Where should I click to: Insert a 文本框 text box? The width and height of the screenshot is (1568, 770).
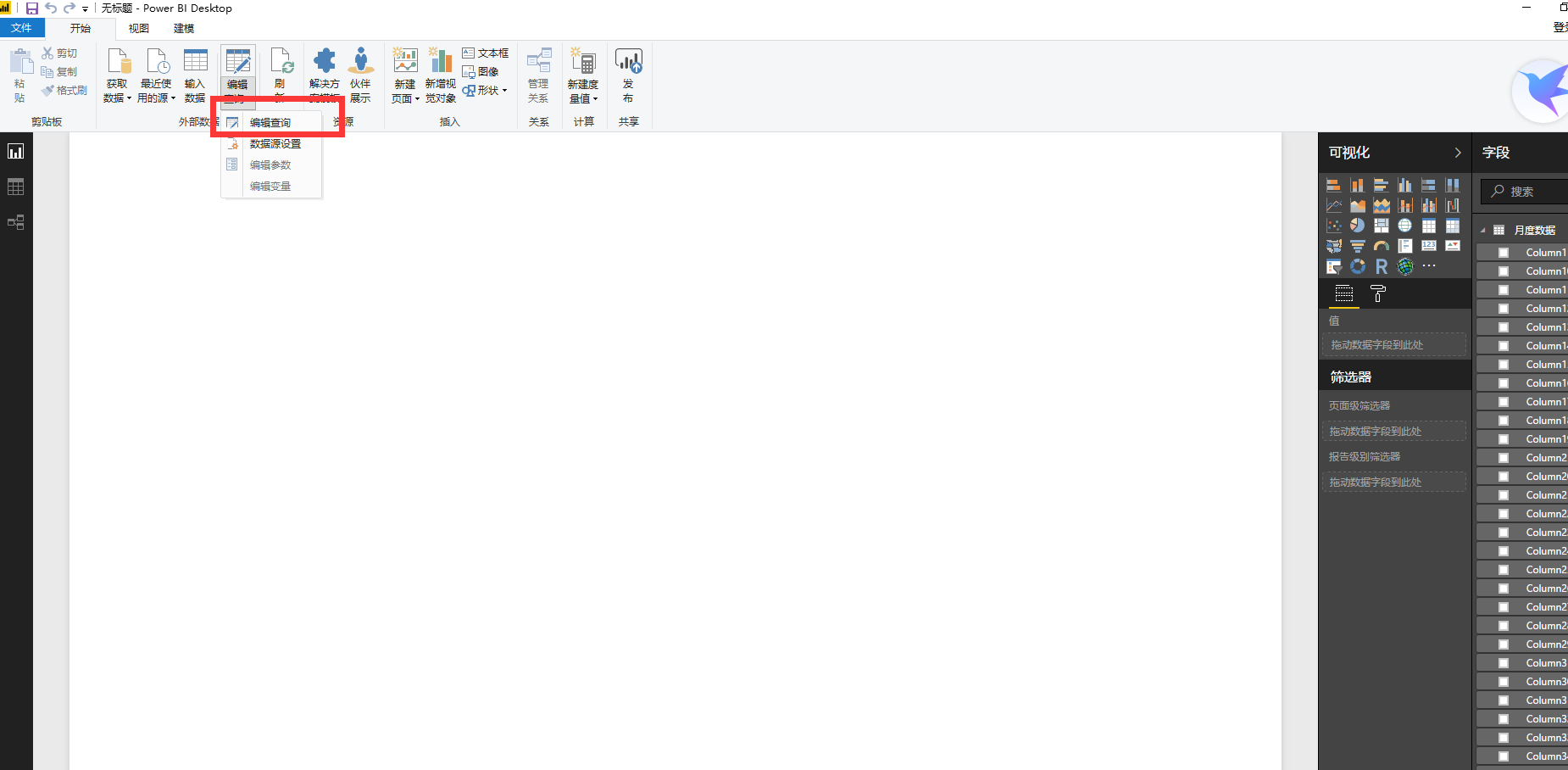point(486,53)
